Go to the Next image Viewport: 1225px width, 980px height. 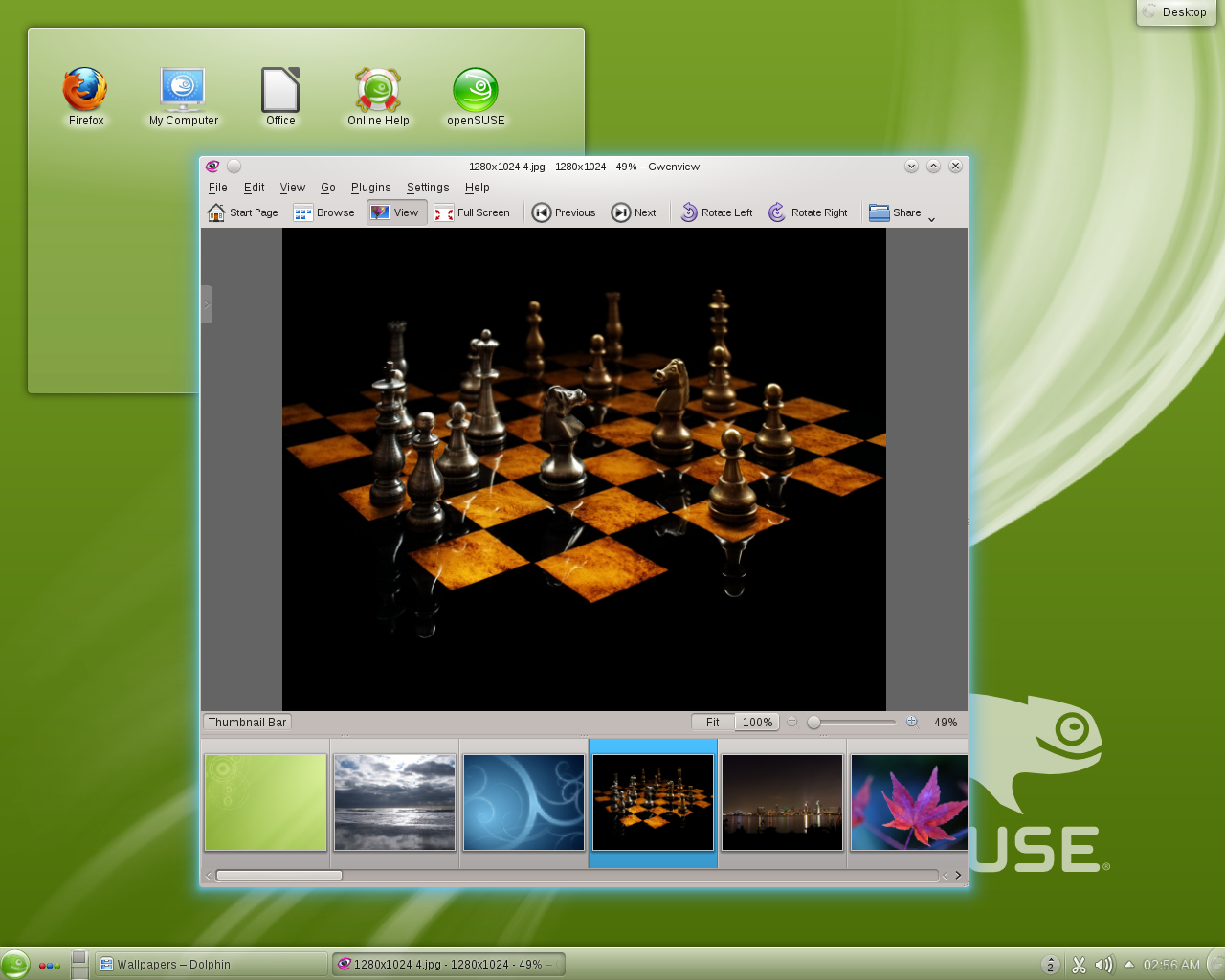pos(634,212)
